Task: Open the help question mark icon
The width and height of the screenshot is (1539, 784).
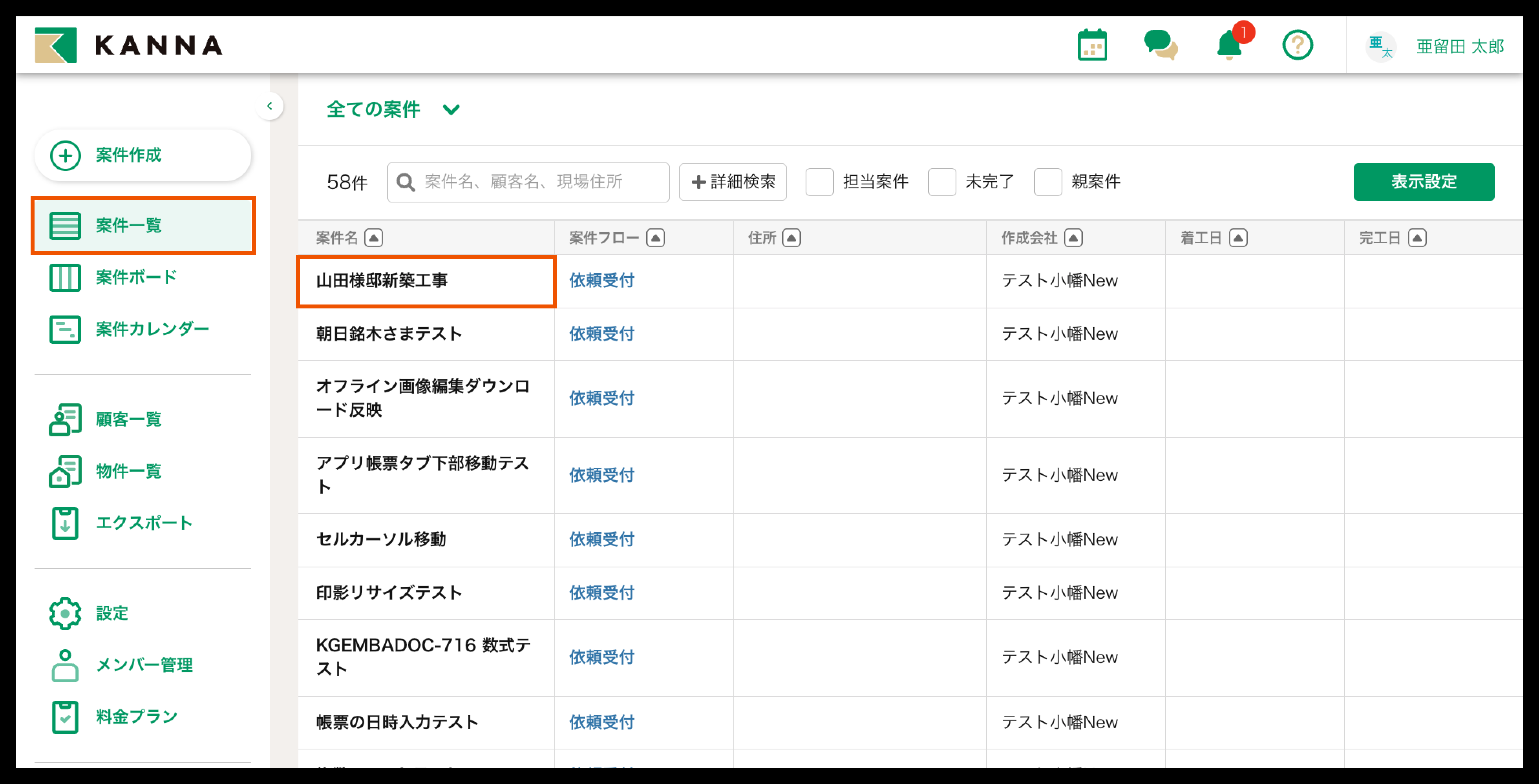Action: coord(1297,46)
